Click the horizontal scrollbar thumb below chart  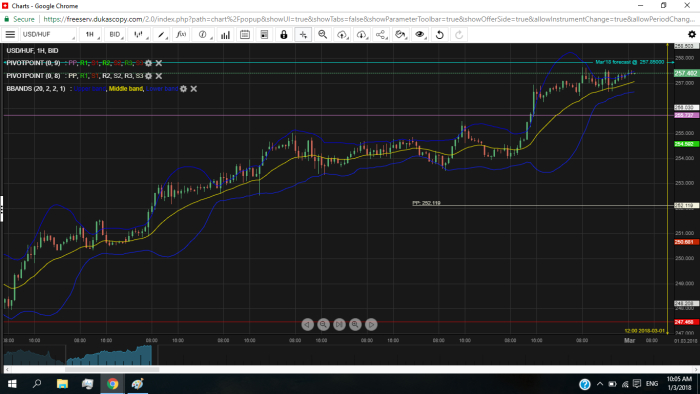pos(112,369)
